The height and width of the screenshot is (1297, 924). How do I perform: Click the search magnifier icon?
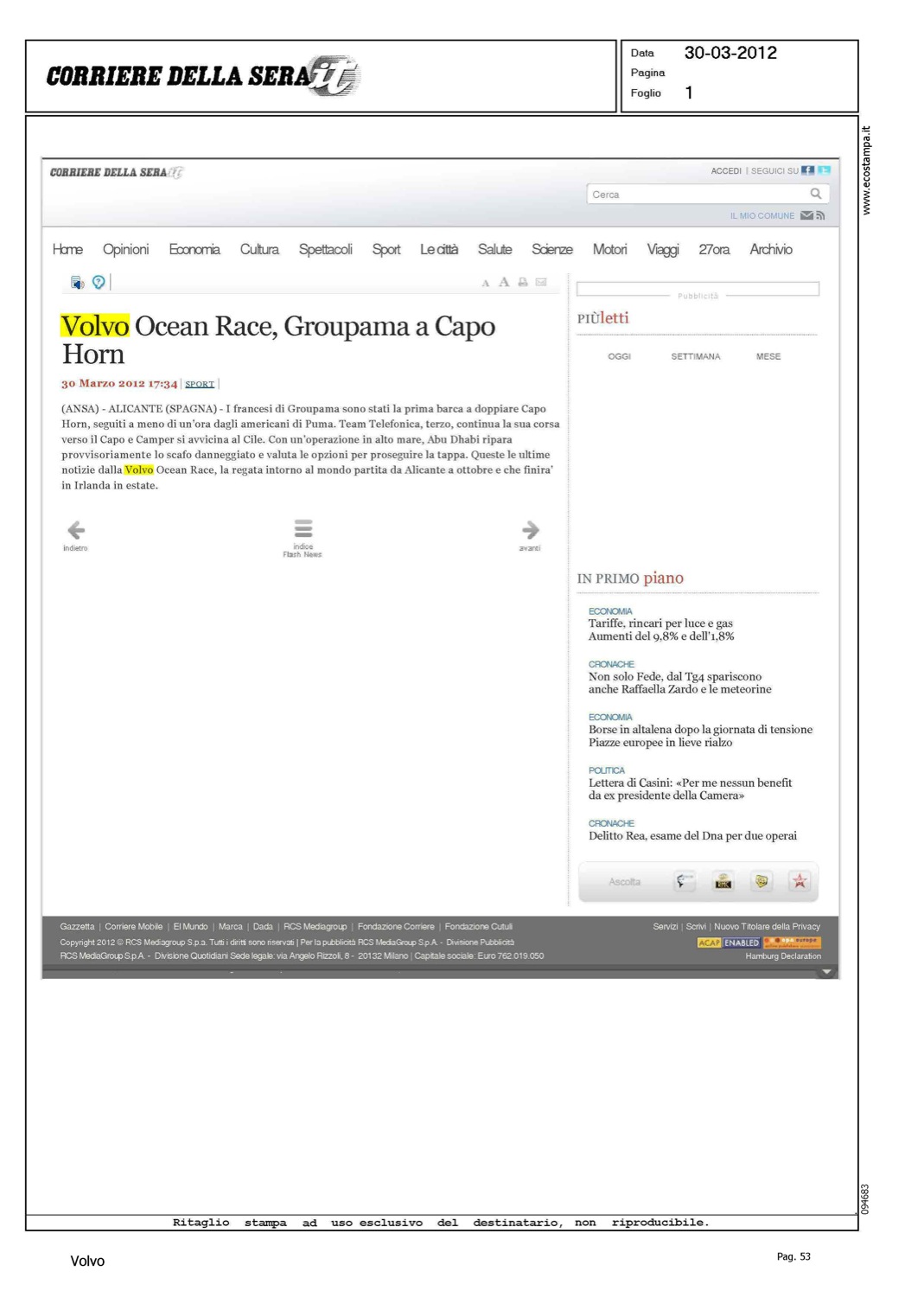point(815,194)
